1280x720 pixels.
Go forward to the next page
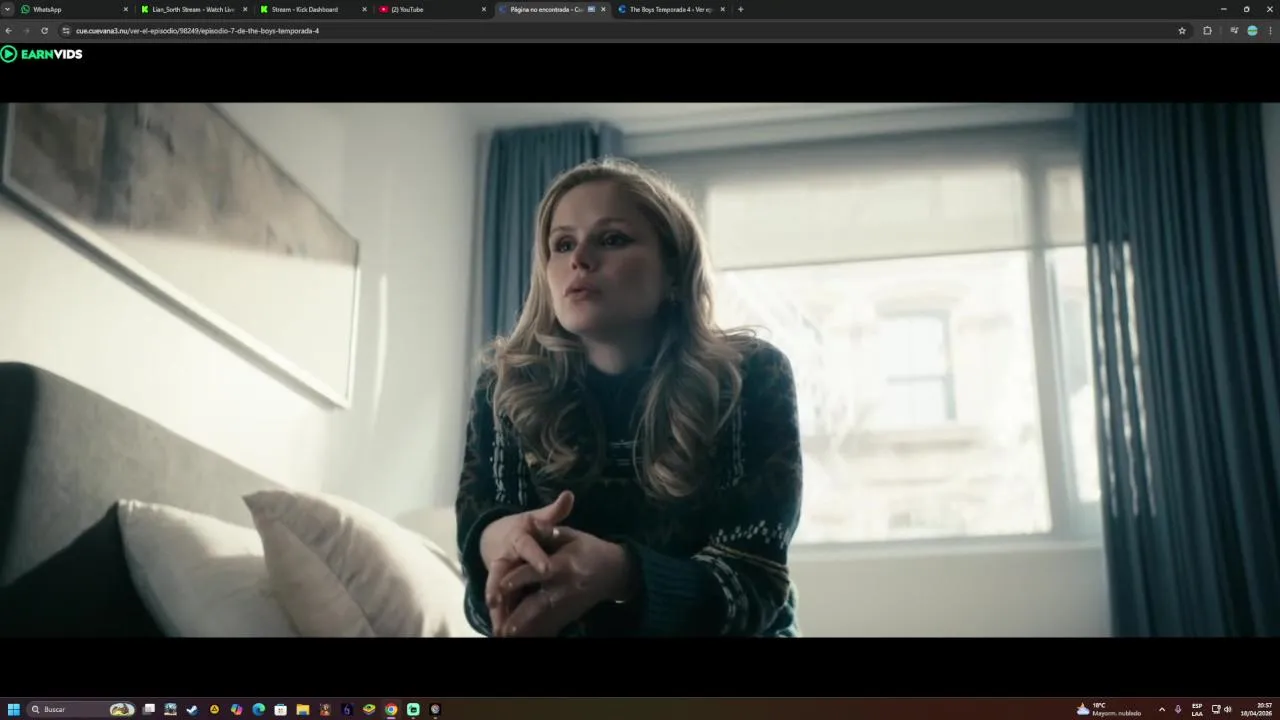pos(27,31)
